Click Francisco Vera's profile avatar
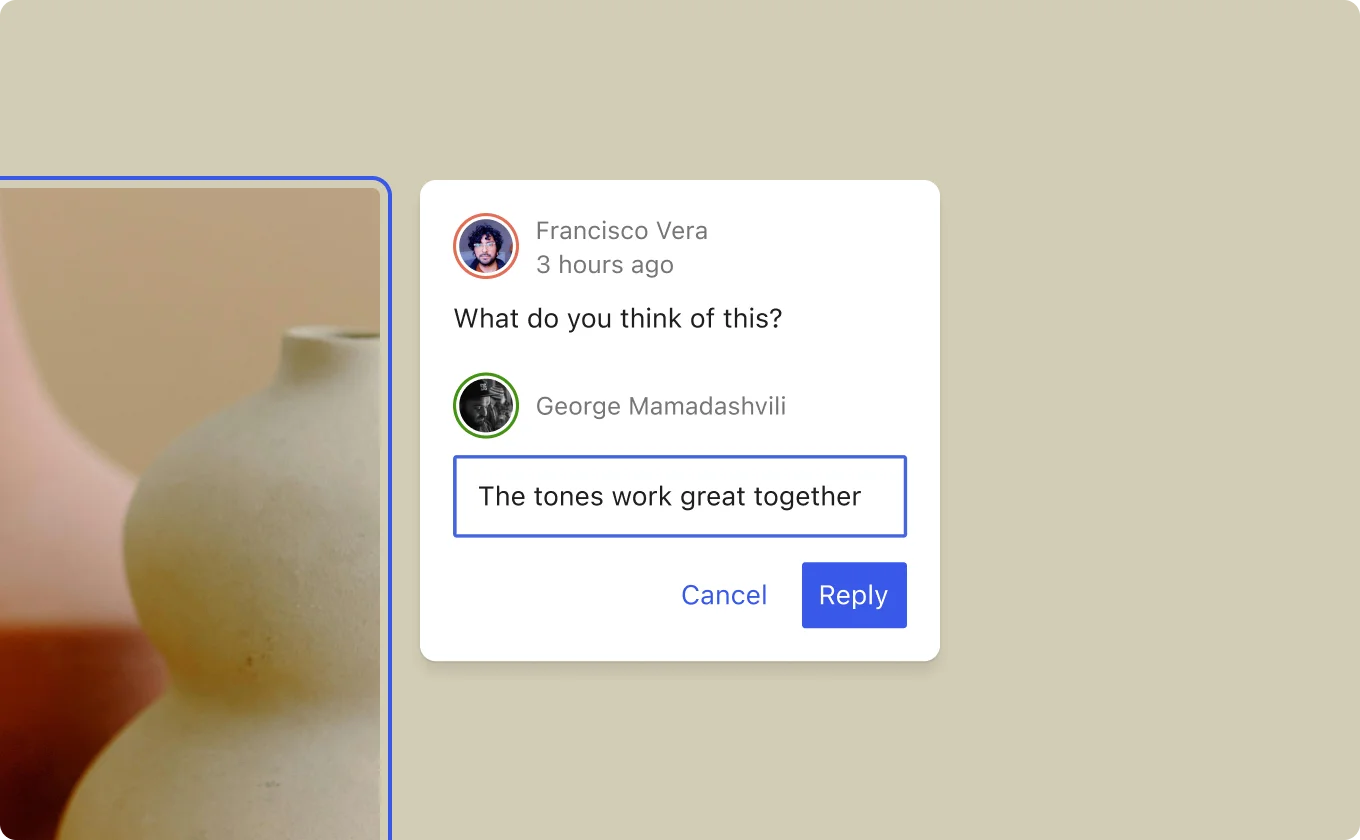Viewport: 1360px width, 840px height. click(485, 245)
